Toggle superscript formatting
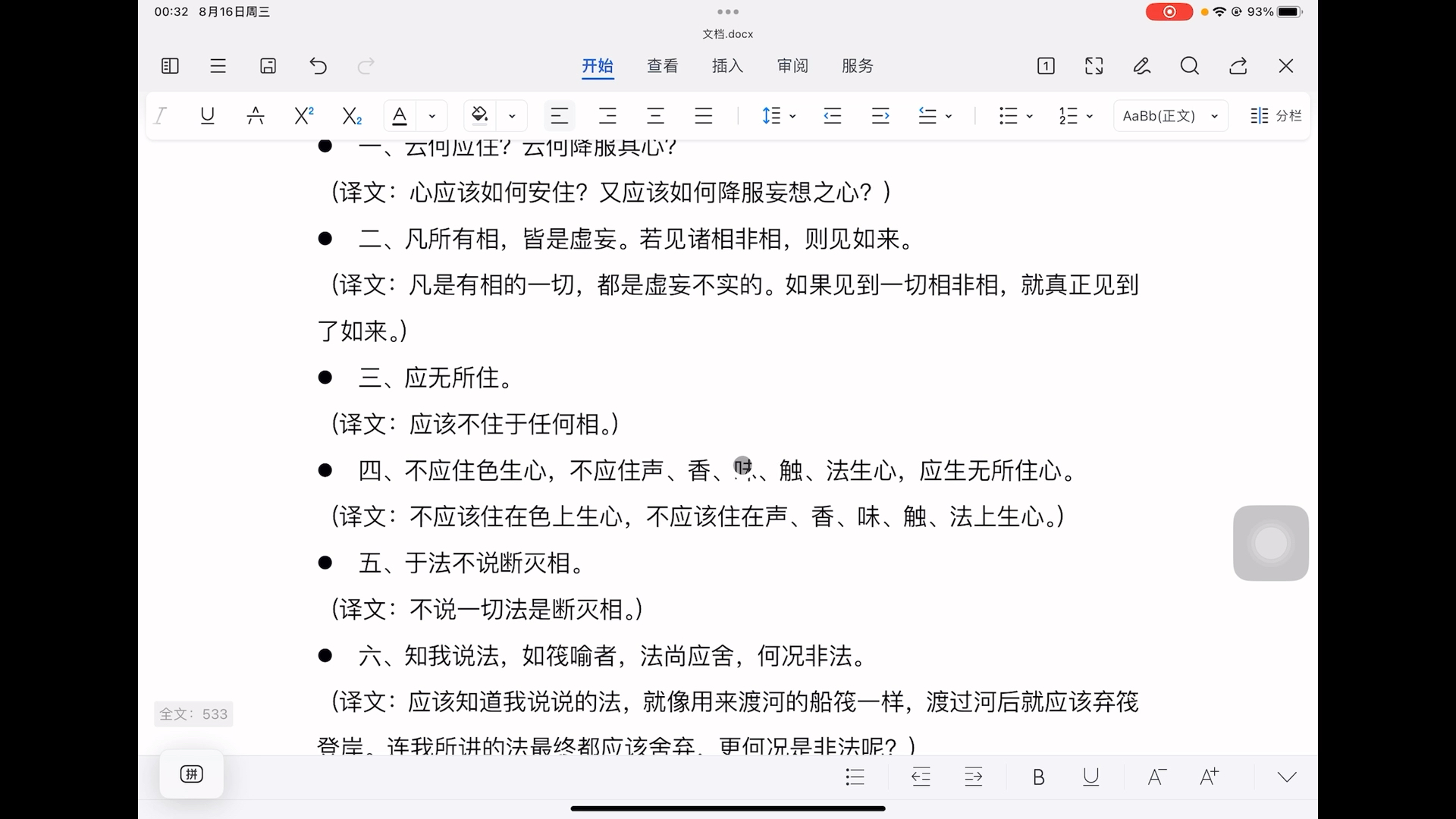The height and width of the screenshot is (819, 1456). (x=304, y=115)
